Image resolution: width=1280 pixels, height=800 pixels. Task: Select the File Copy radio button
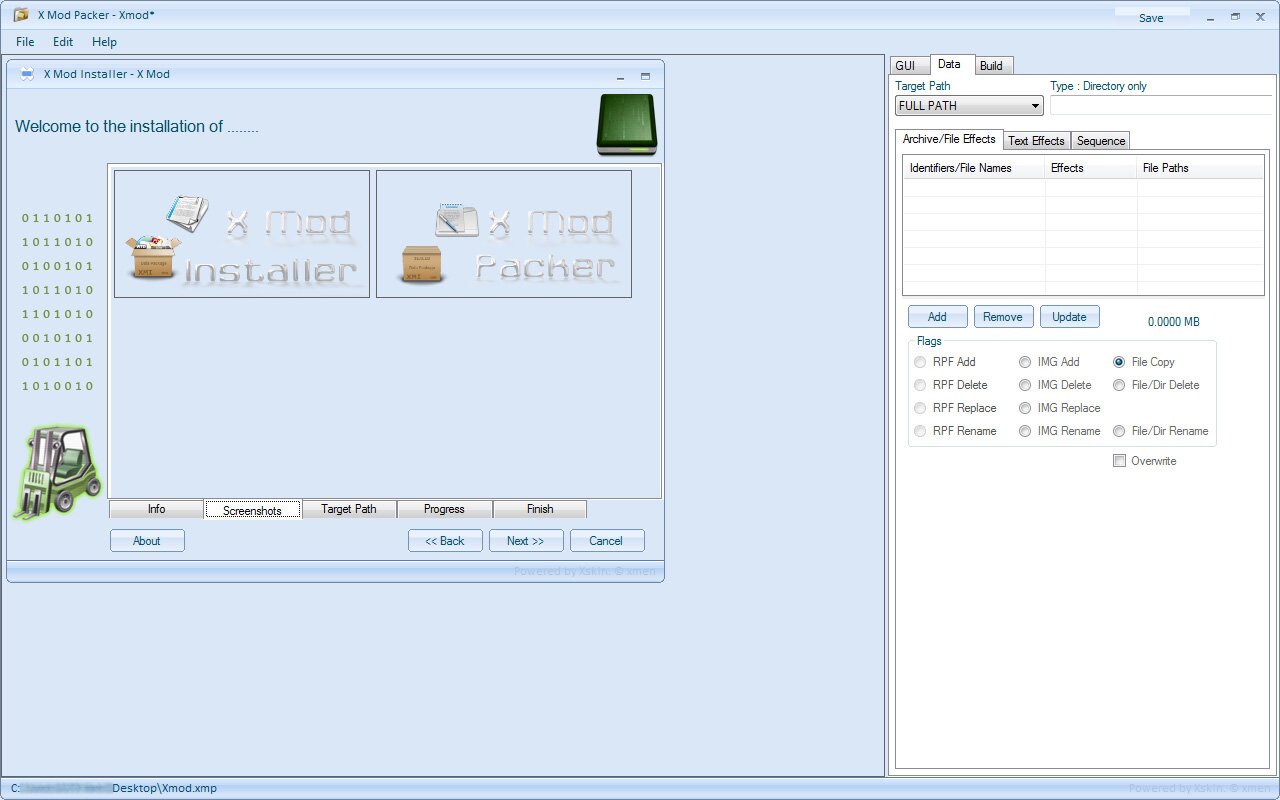[1119, 362]
